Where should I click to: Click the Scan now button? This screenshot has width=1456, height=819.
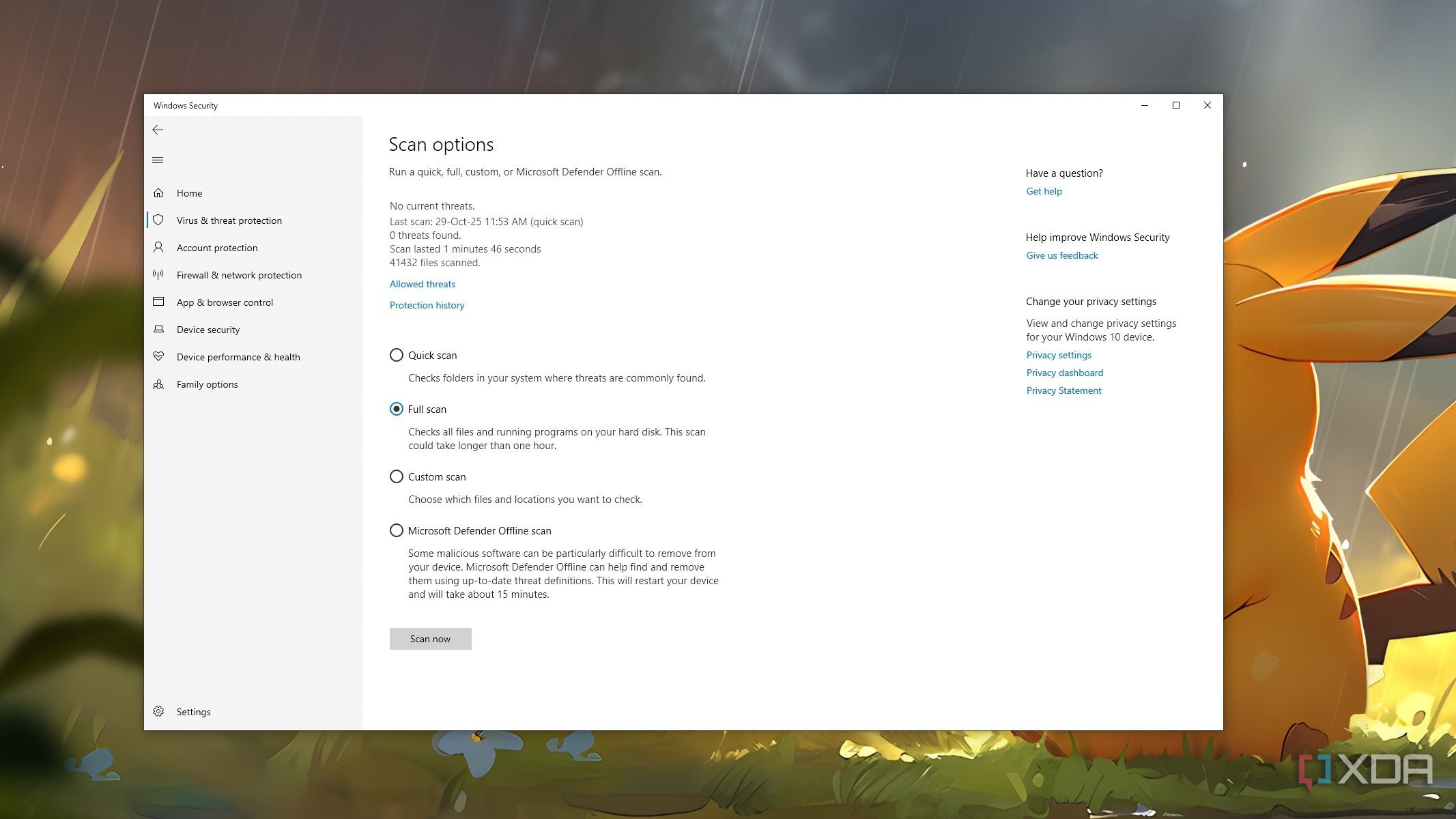(x=430, y=639)
